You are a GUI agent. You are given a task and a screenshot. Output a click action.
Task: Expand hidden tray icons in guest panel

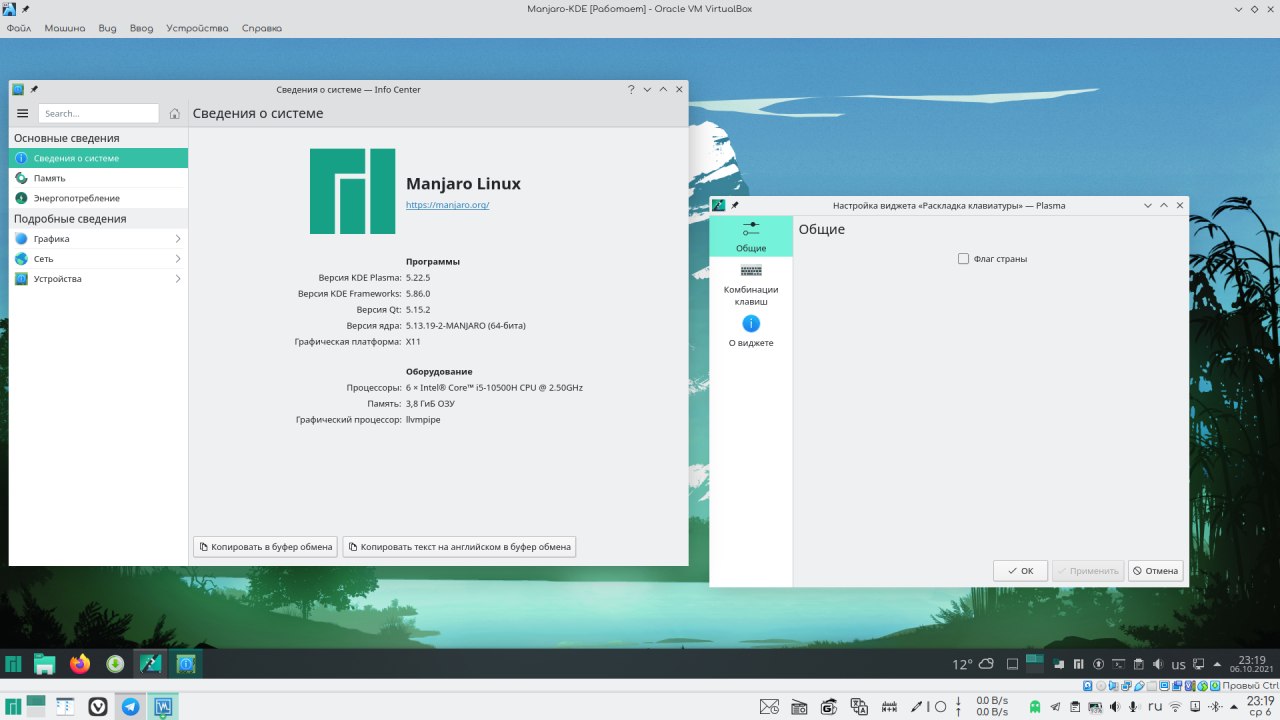1217,664
